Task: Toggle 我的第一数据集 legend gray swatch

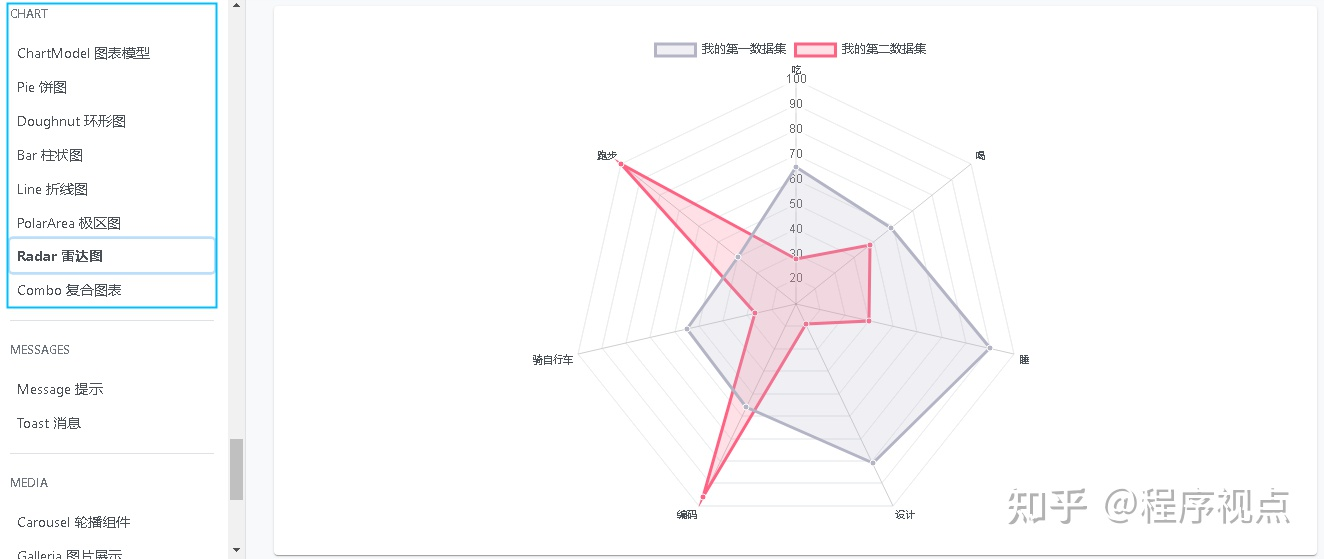Action: coord(675,49)
